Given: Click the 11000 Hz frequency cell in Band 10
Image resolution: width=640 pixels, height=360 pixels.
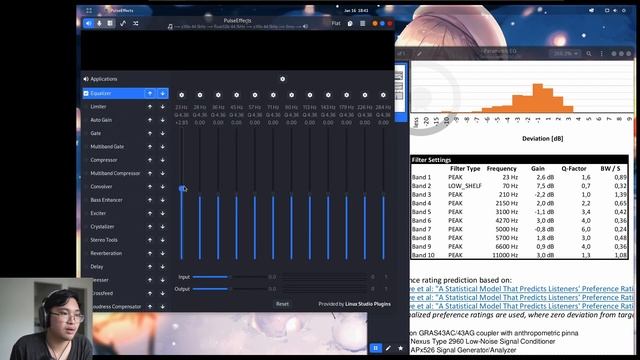Looking at the screenshot, I should [x=505, y=255].
